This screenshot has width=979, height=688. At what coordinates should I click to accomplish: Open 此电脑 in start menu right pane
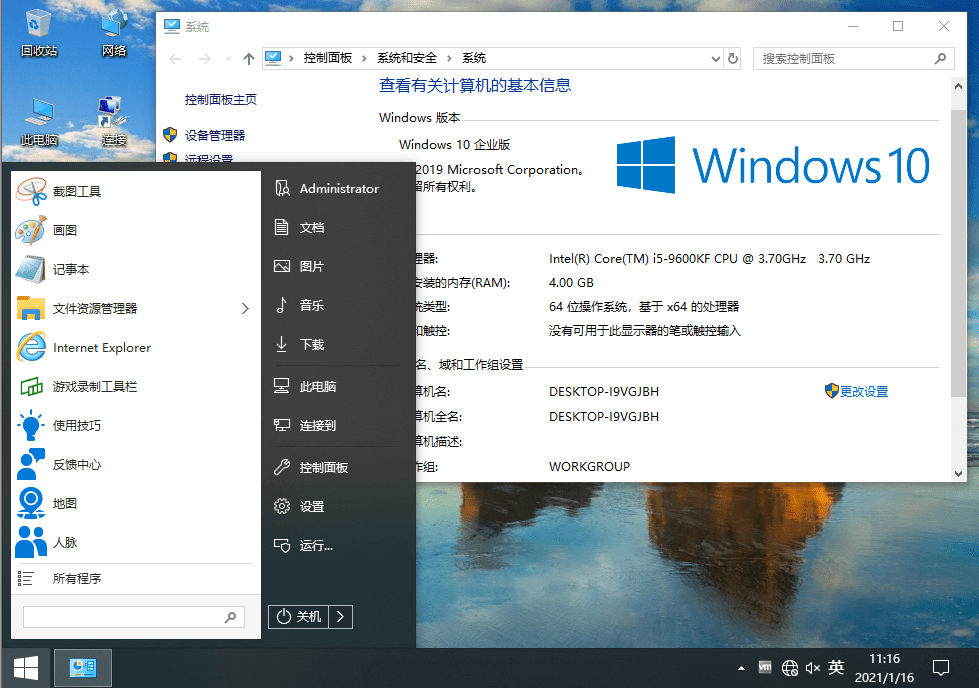tap(338, 386)
